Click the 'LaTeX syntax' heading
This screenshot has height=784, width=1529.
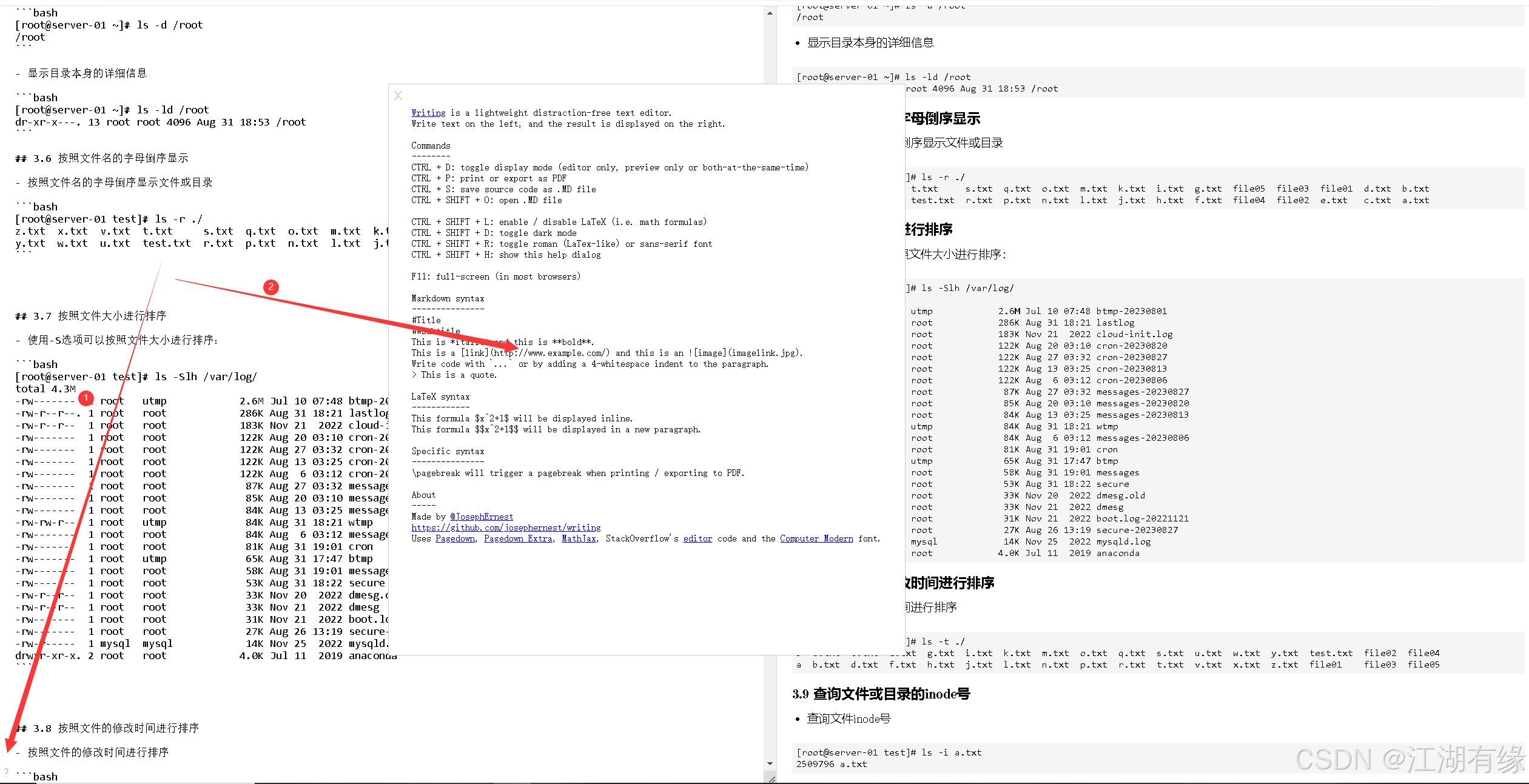tap(440, 397)
